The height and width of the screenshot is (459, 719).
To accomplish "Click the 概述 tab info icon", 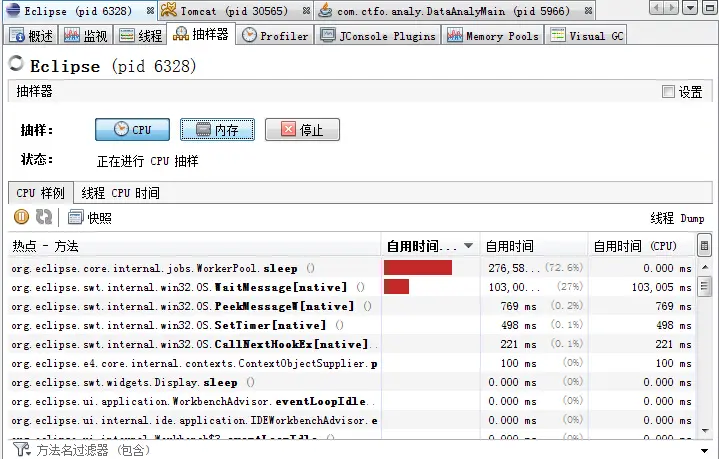I will [17, 35].
